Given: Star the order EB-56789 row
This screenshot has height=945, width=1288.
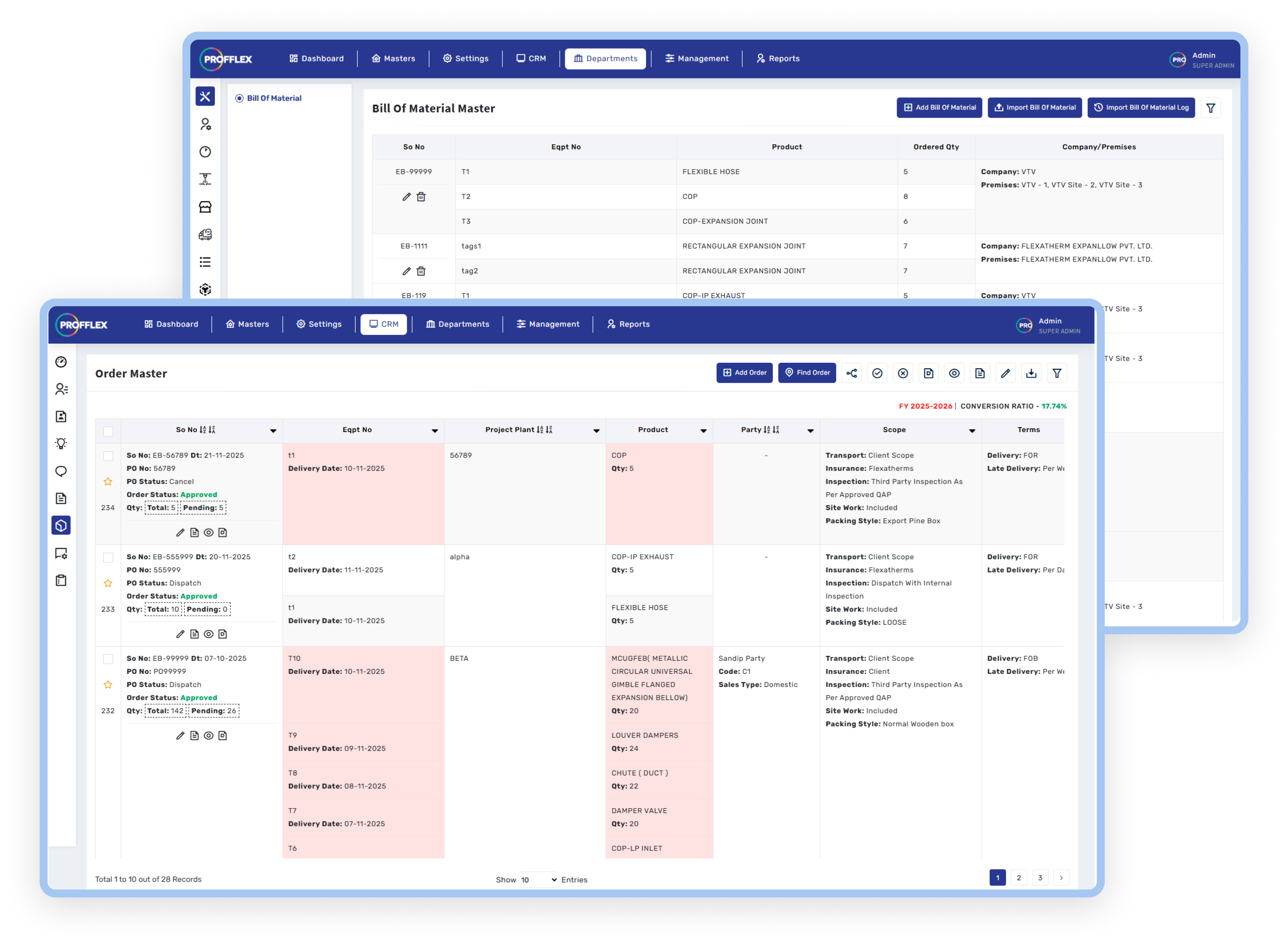Looking at the screenshot, I should [x=108, y=482].
